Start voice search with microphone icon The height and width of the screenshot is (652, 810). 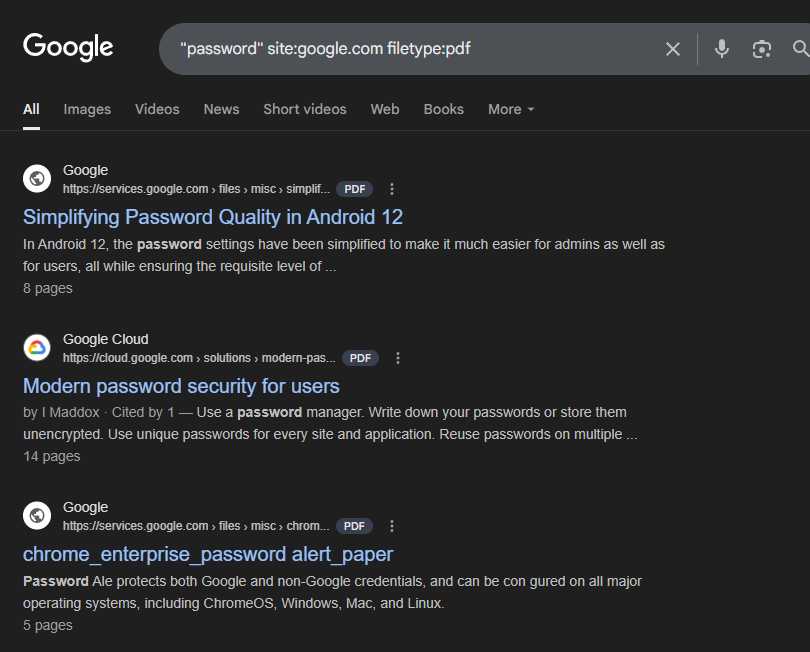pyautogui.click(x=722, y=49)
